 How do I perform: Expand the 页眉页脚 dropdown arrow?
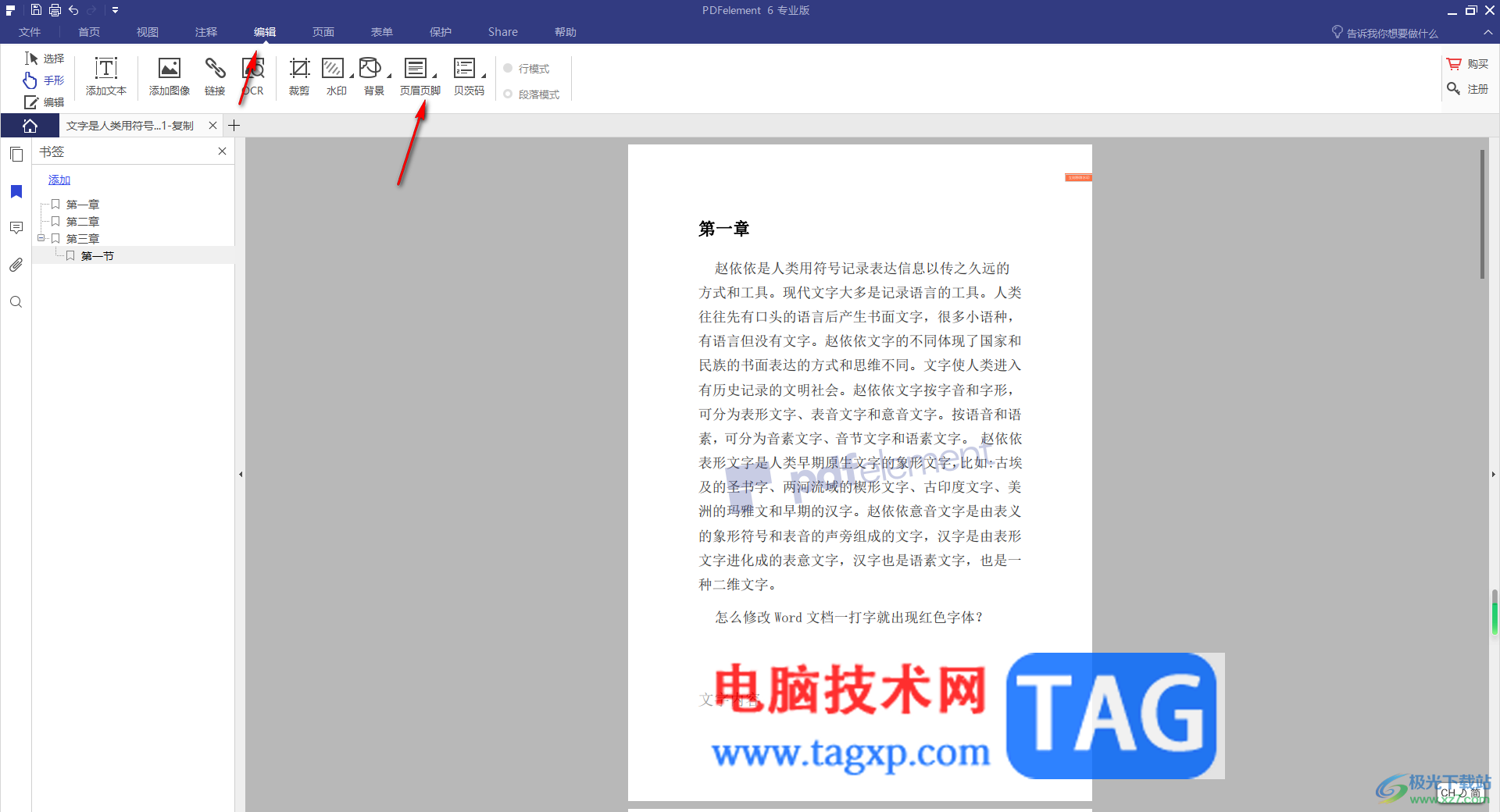pos(435,76)
